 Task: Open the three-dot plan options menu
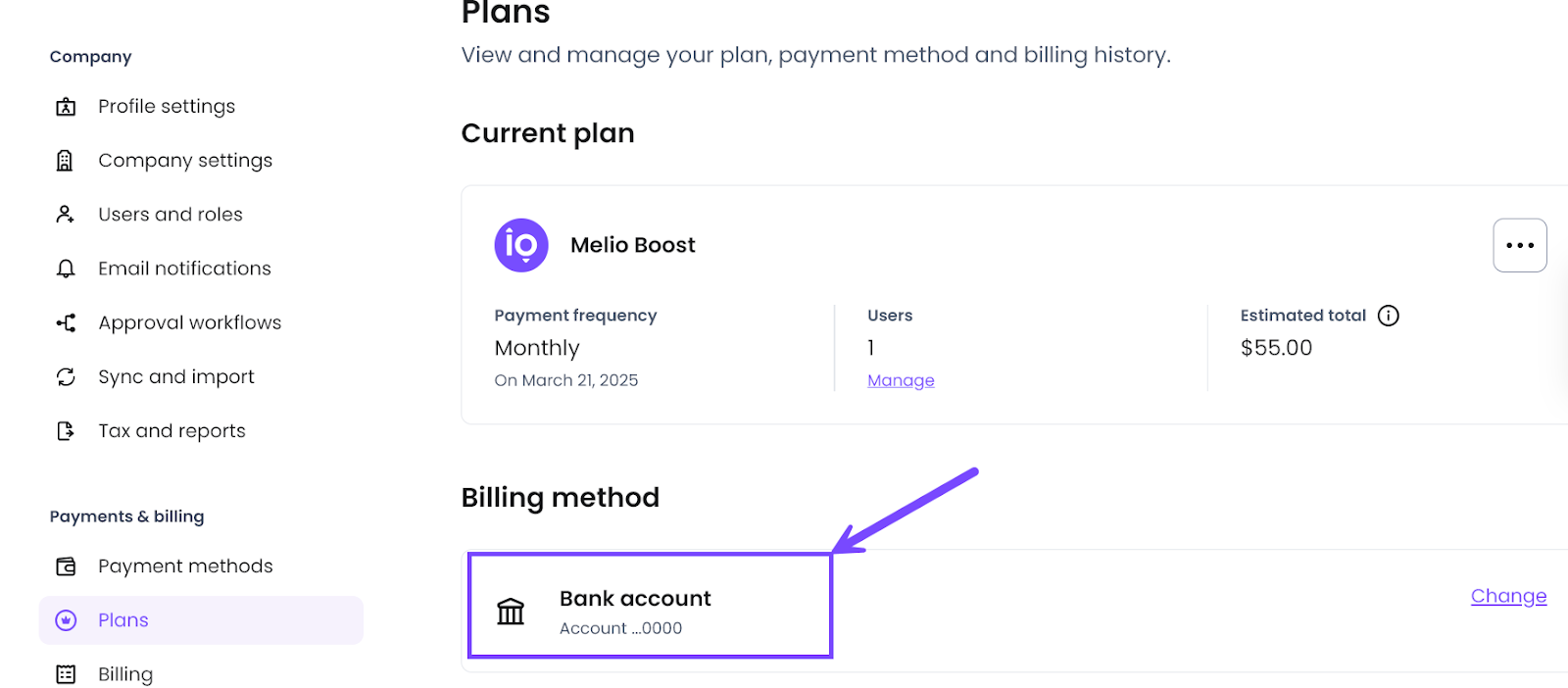pyautogui.click(x=1519, y=245)
